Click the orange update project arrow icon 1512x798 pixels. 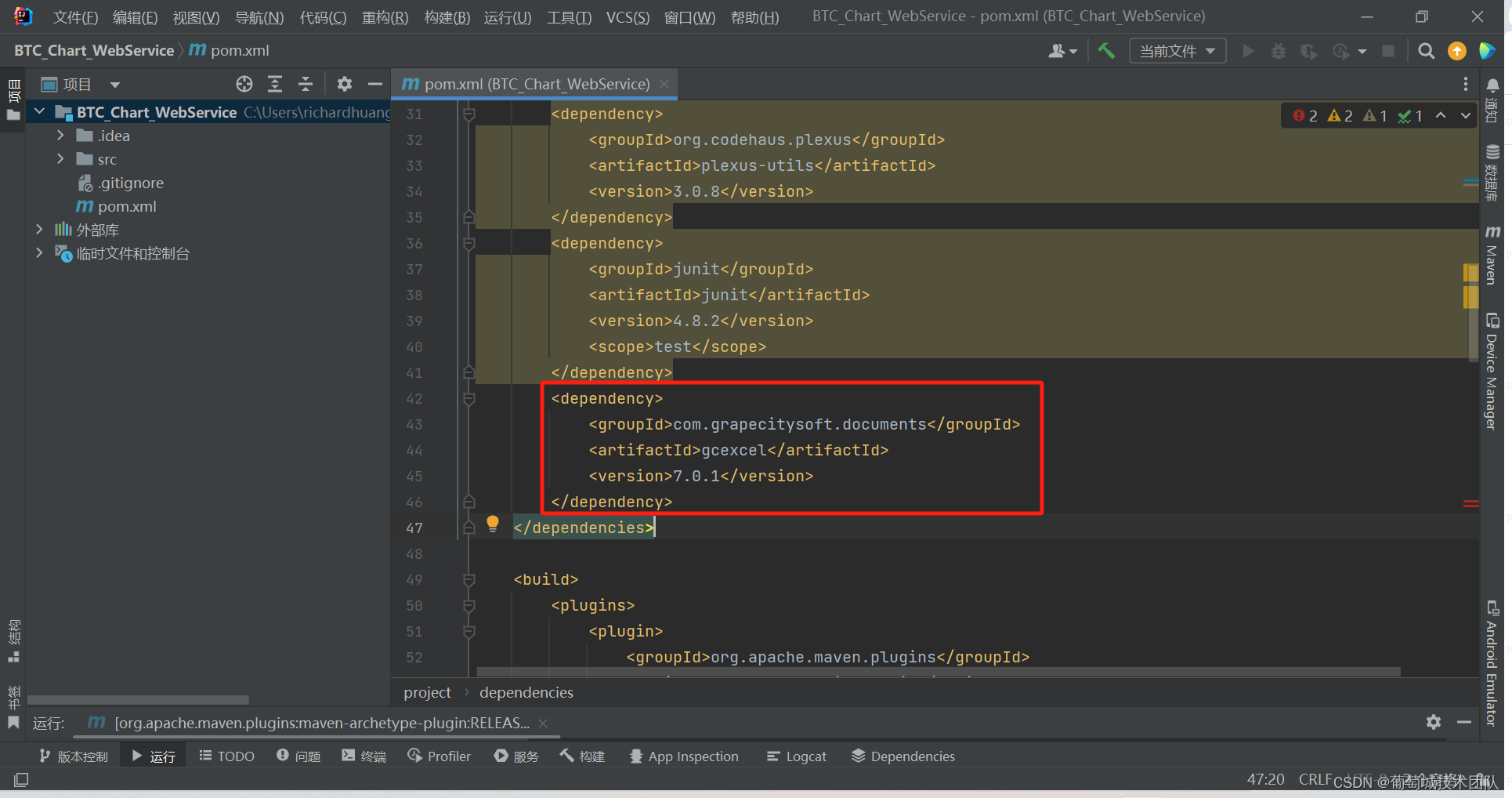[1457, 50]
